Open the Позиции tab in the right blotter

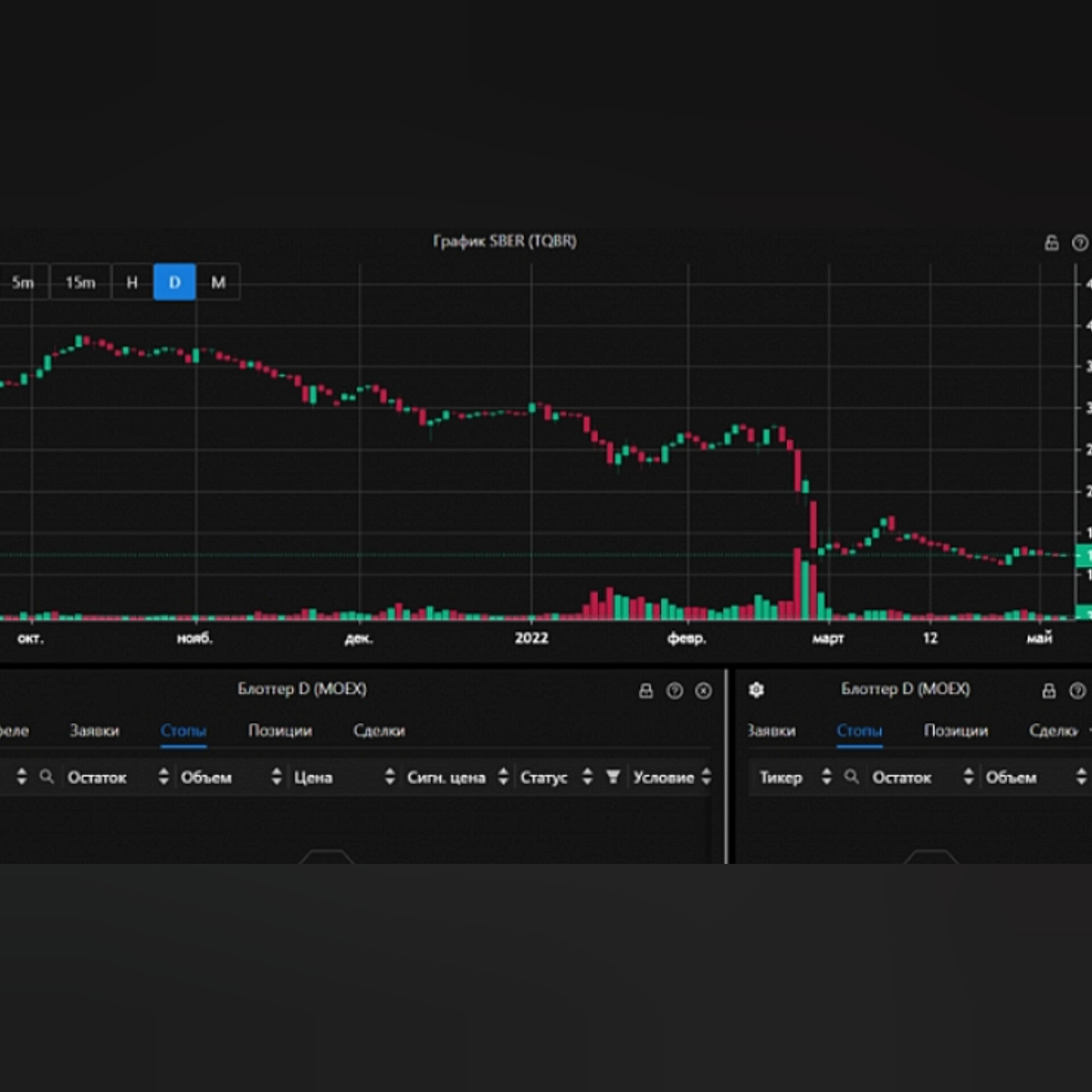(x=955, y=731)
